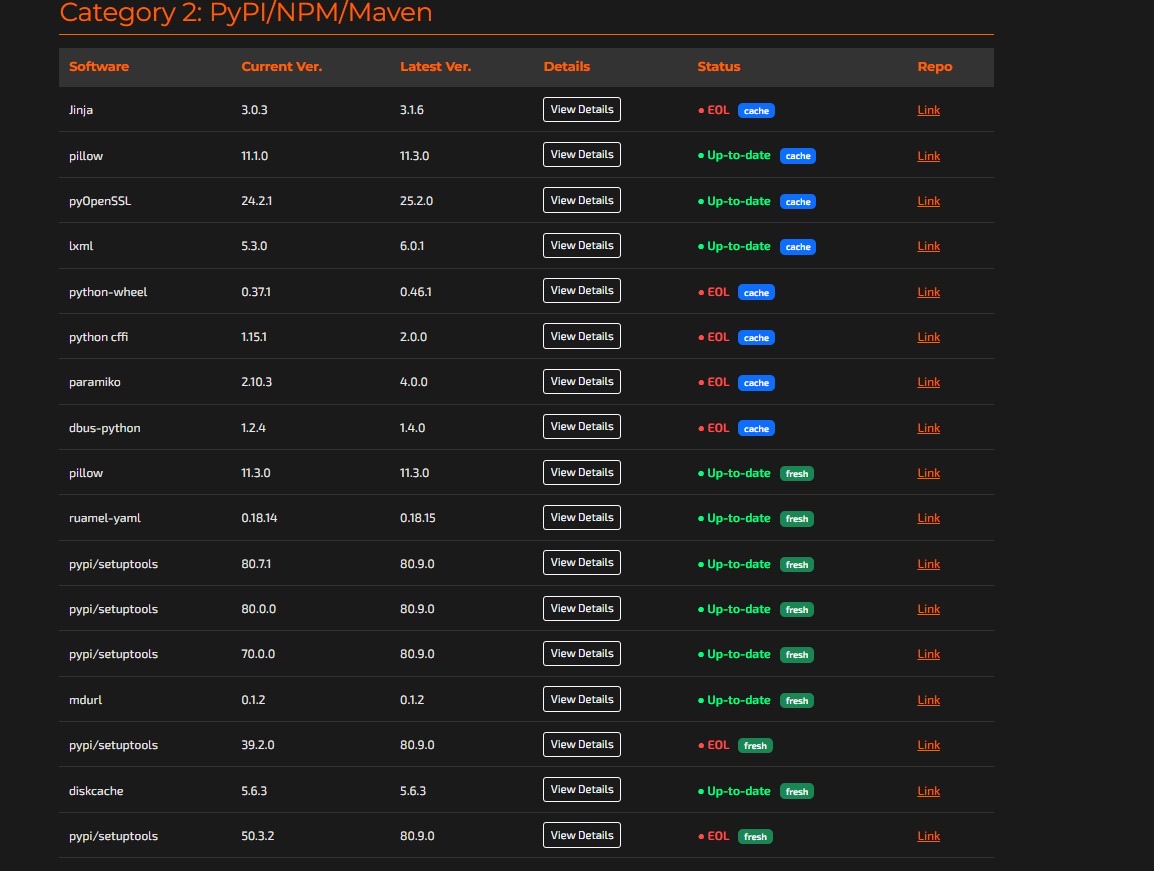
Task: Show details for lxml
Action: tap(581, 245)
